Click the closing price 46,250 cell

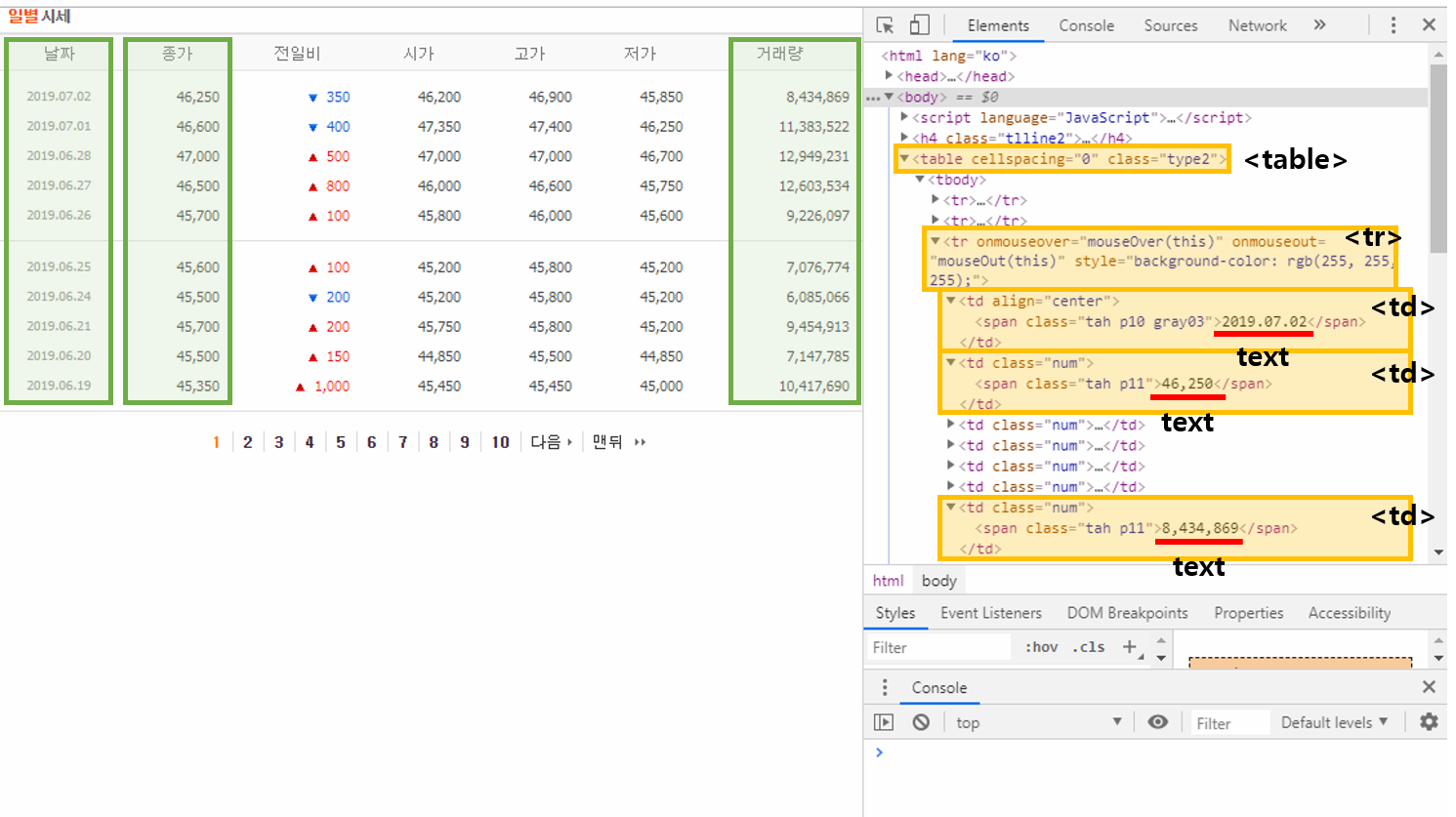[198, 97]
